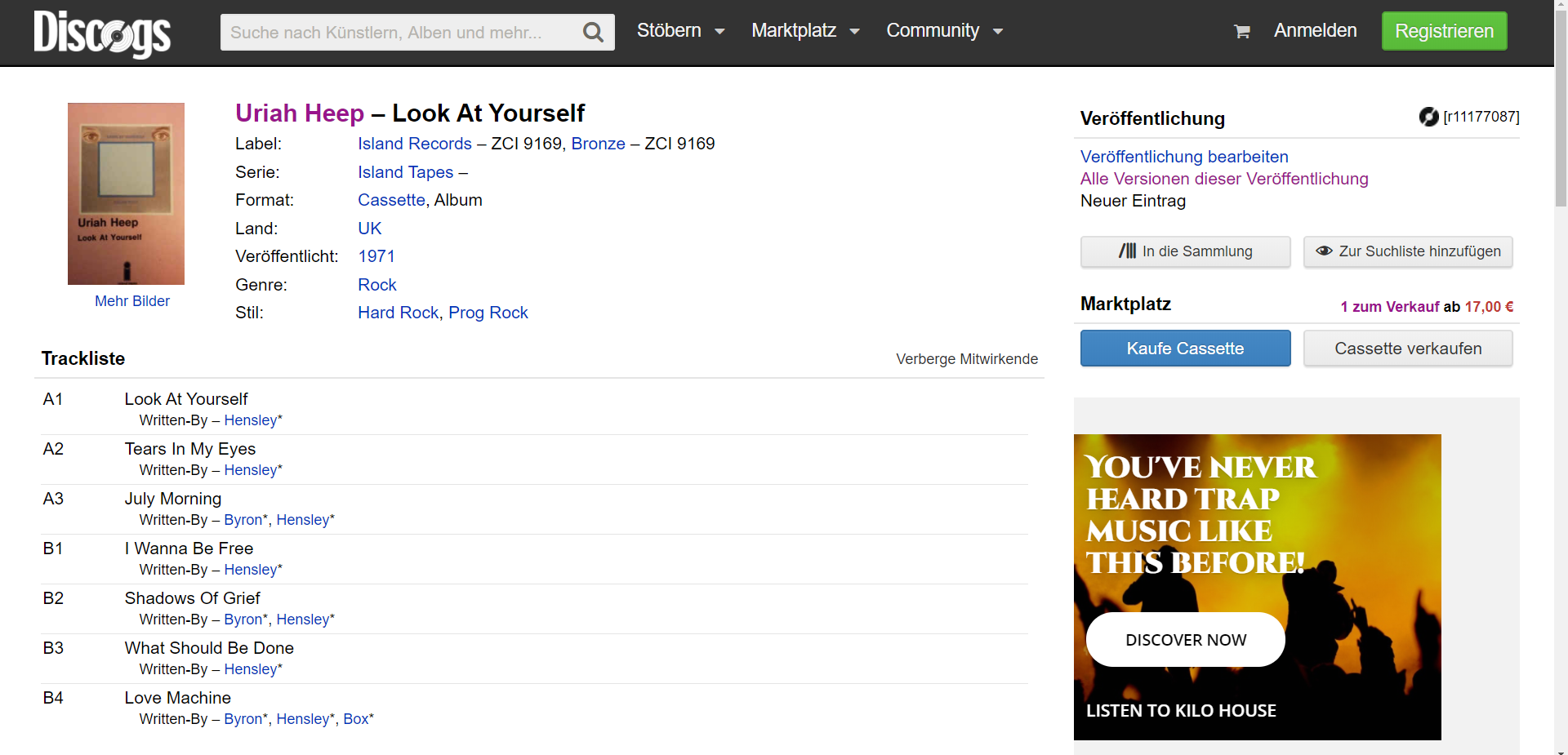The image size is (1568, 755).
Task: Open Byron credit under July Morning
Action: (x=243, y=520)
